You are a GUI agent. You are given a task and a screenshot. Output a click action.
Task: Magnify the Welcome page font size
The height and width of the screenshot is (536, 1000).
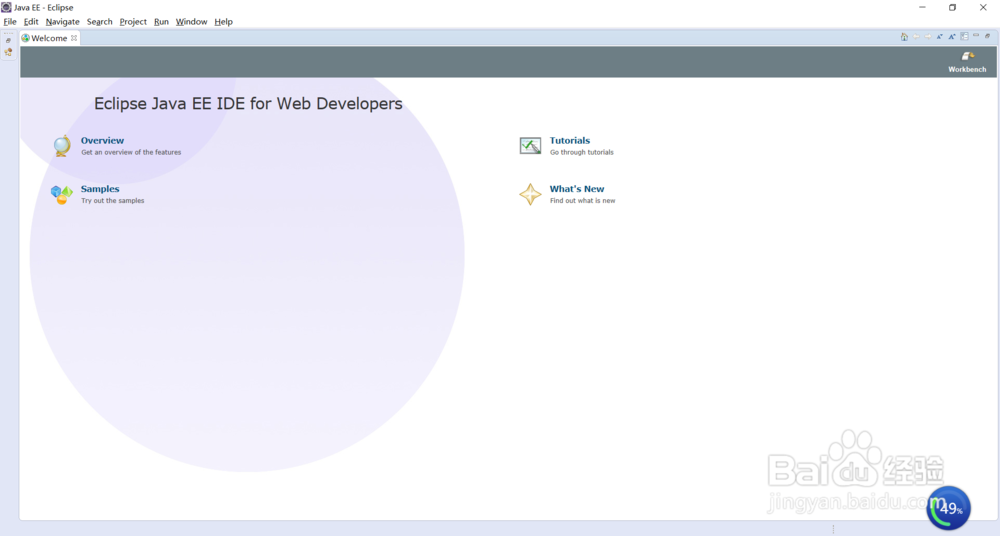(x=952, y=37)
